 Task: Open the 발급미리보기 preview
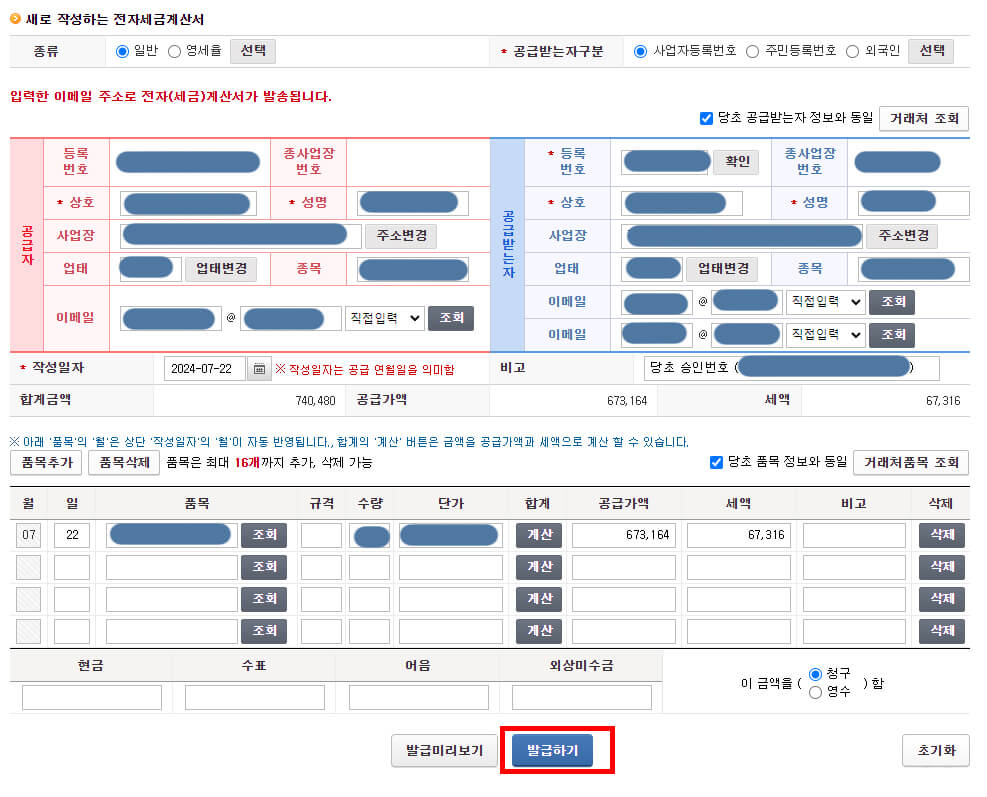click(441, 750)
